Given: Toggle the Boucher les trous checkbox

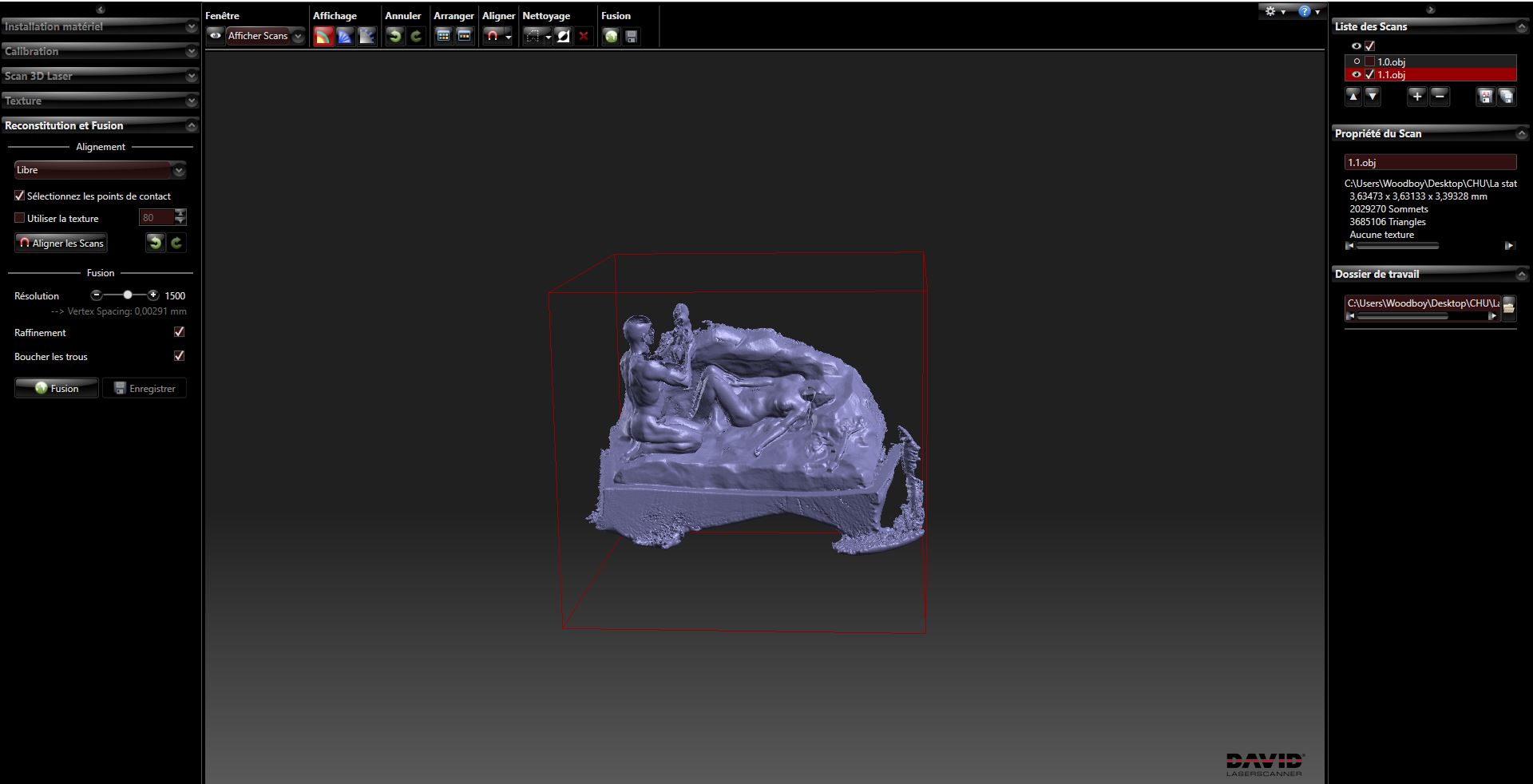Looking at the screenshot, I should pos(179,356).
